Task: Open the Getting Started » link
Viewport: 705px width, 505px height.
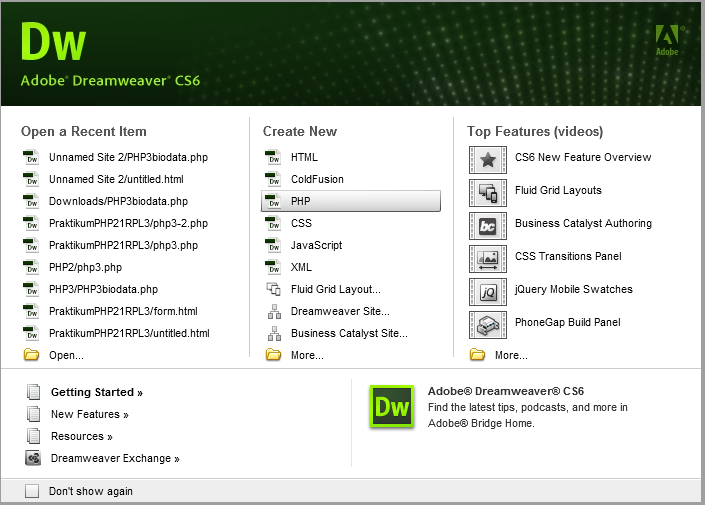Action: 97,392
